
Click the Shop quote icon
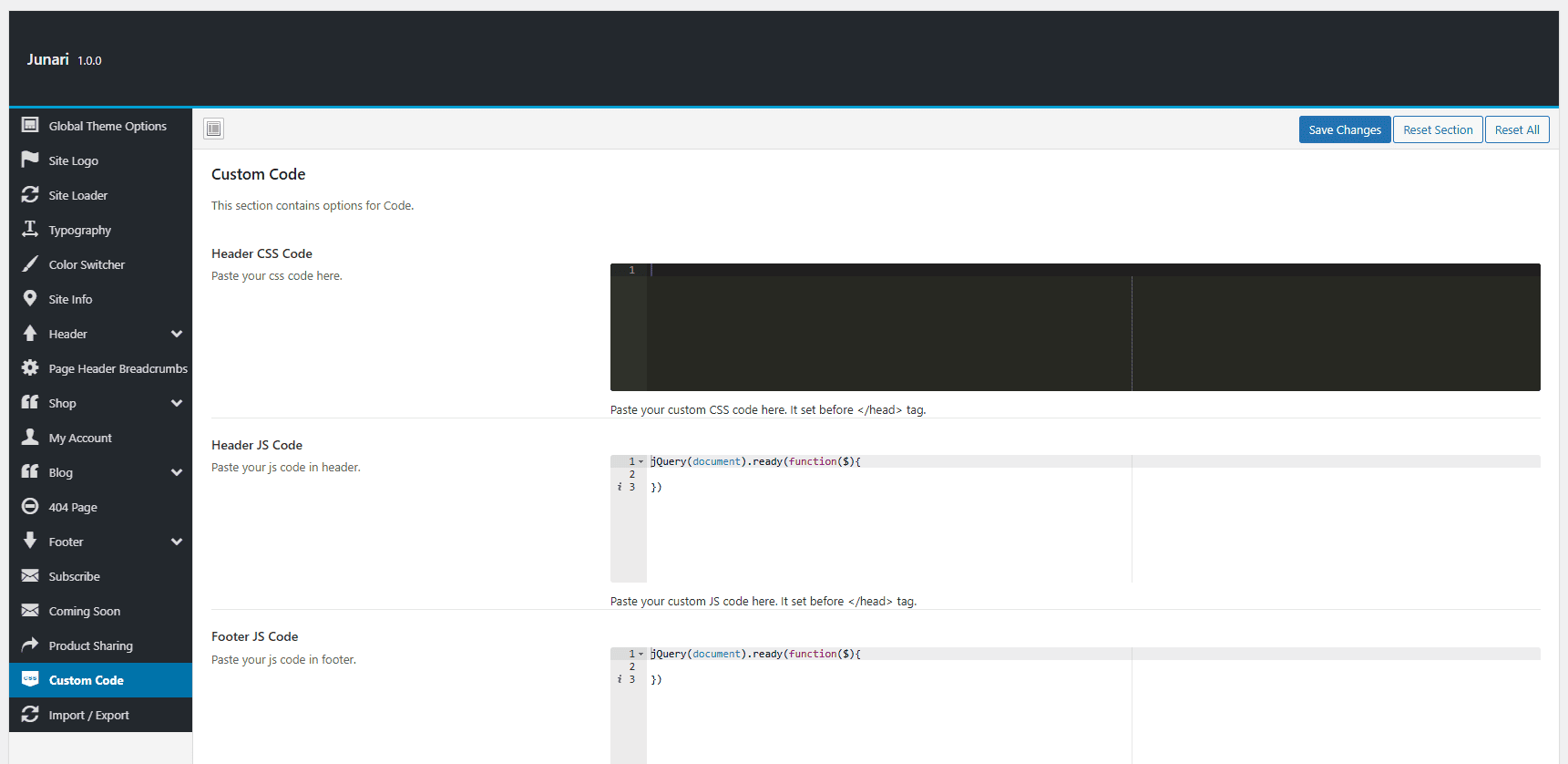point(30,402)
